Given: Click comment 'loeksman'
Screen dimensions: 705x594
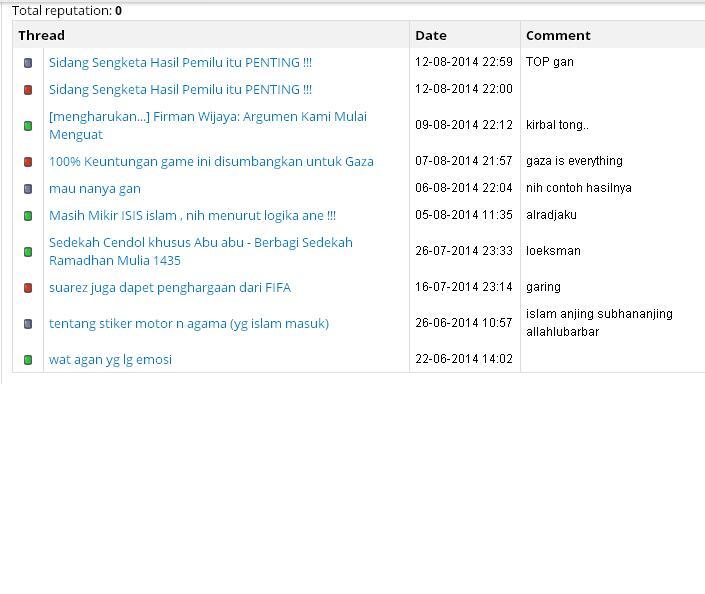Looking at the screenshot, I should 553,251.
